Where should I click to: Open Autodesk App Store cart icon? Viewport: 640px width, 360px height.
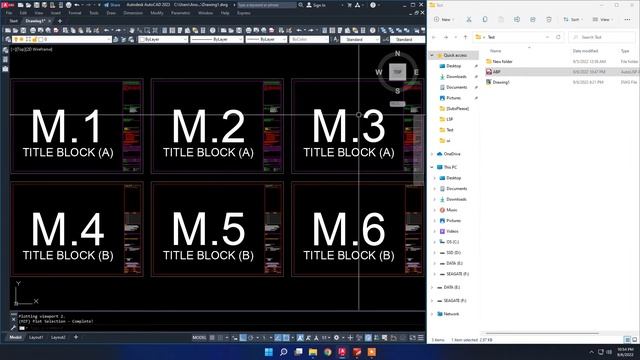349,5
